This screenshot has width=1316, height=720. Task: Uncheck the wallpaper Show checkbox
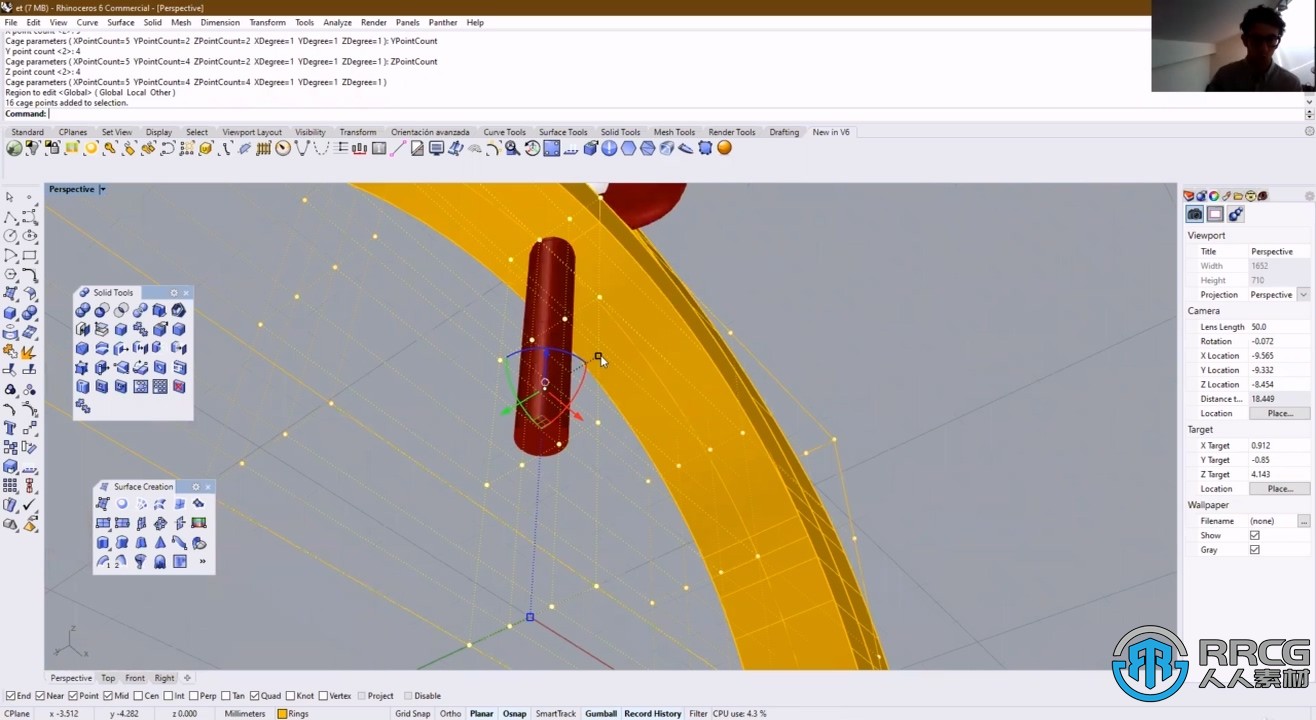coord(1254,535)
